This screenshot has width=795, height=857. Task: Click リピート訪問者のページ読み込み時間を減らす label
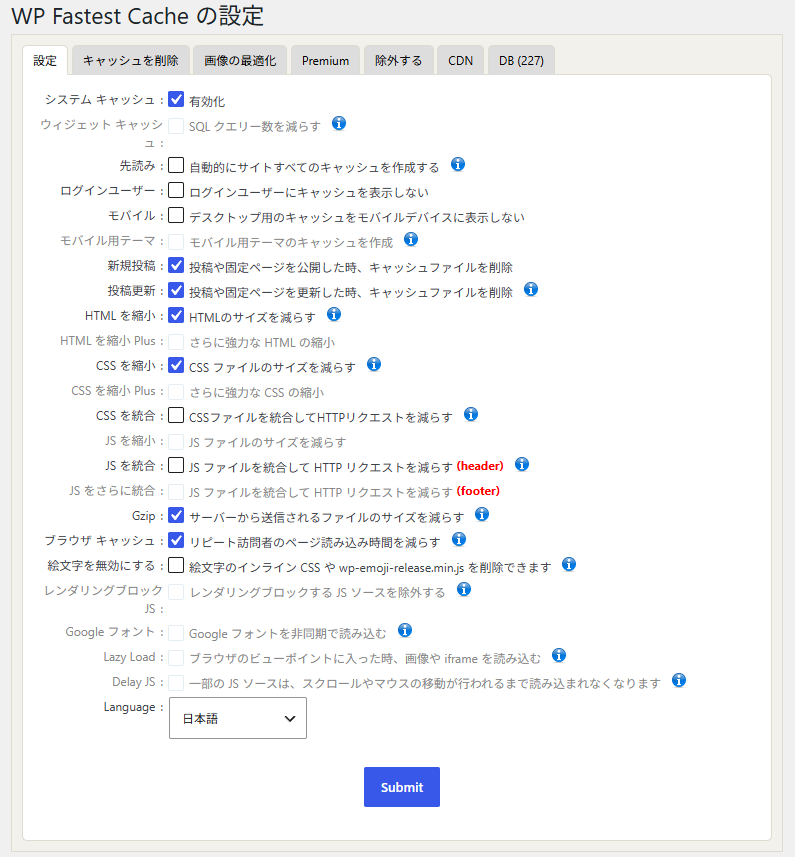pyautogui.click(x=315, y=542)
